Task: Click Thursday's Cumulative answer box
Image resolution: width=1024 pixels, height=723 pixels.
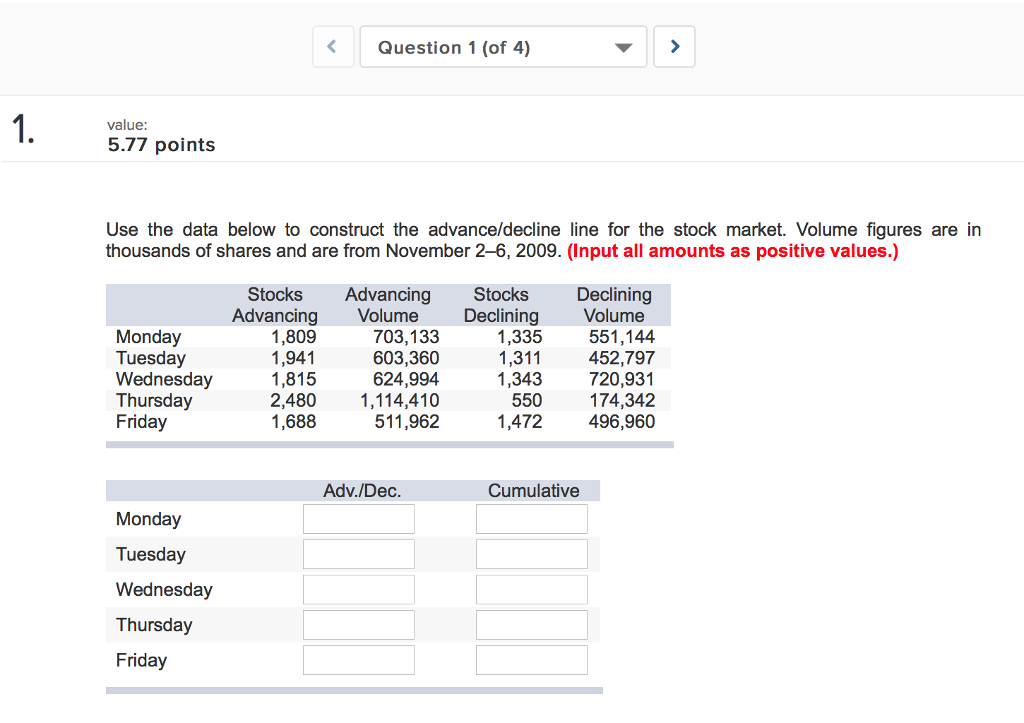Action: (x=532, y=624)
